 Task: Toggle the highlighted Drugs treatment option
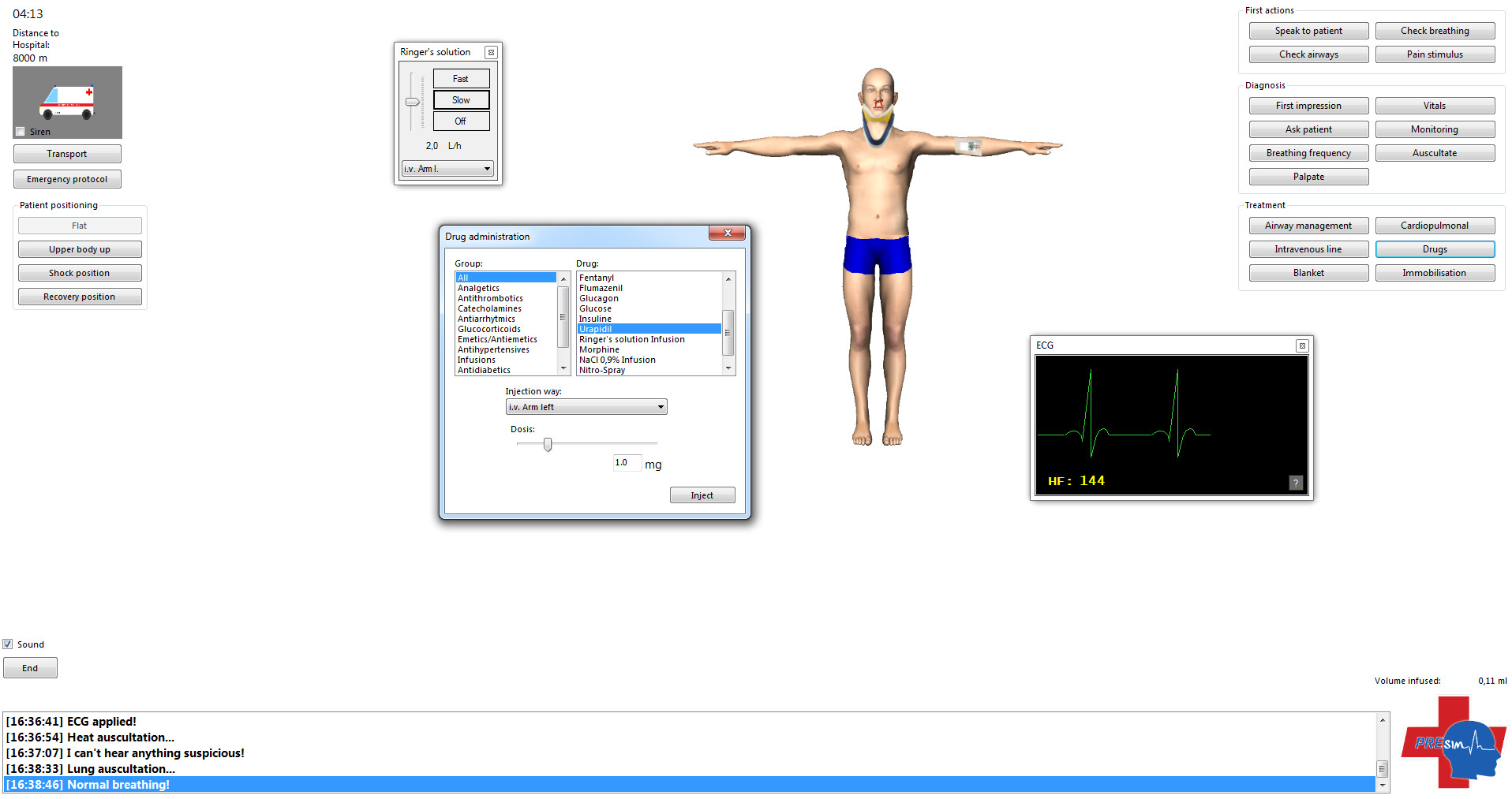pyautogui.click(x=1435, y=248)
